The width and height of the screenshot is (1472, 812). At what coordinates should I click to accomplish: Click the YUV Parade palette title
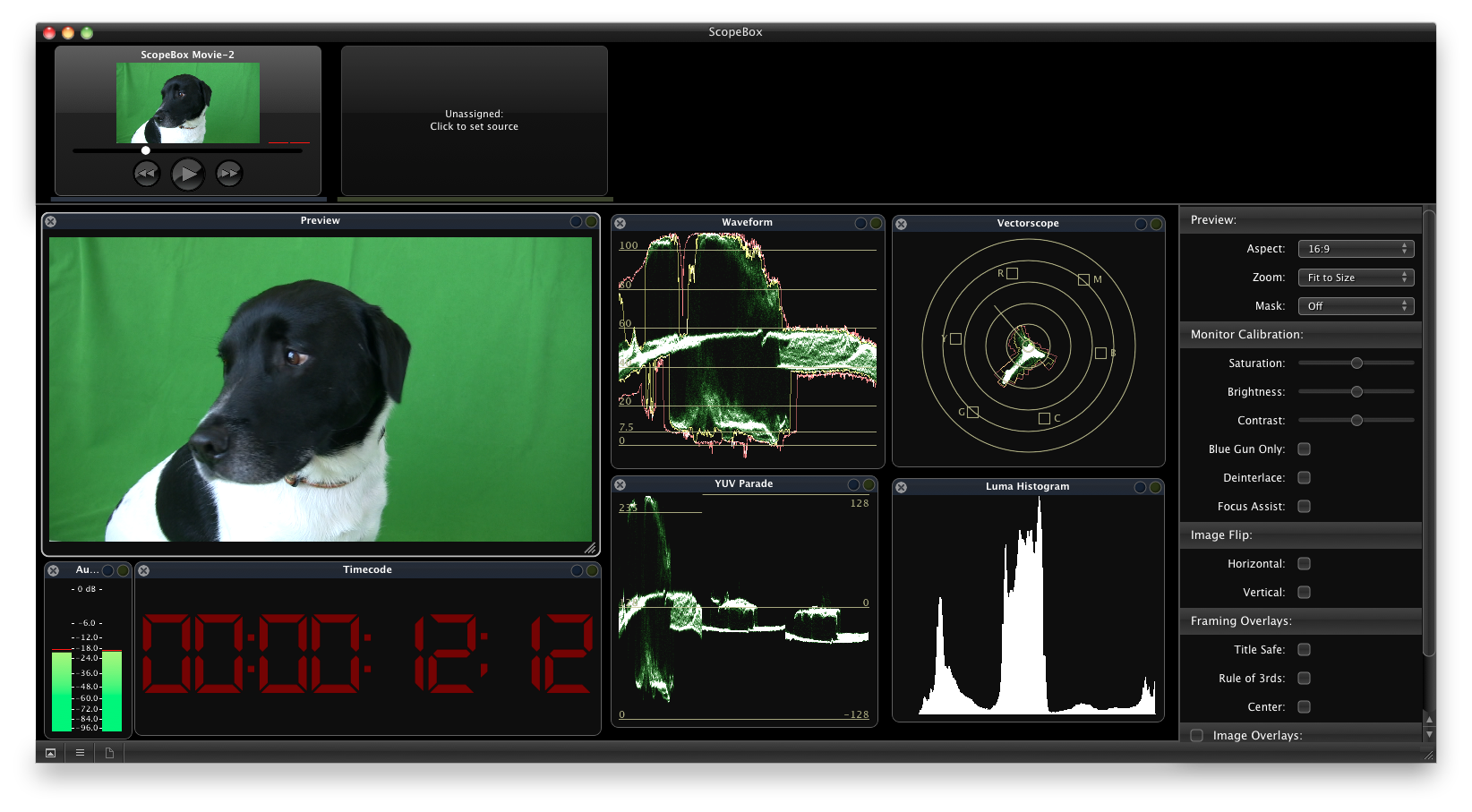744,484
